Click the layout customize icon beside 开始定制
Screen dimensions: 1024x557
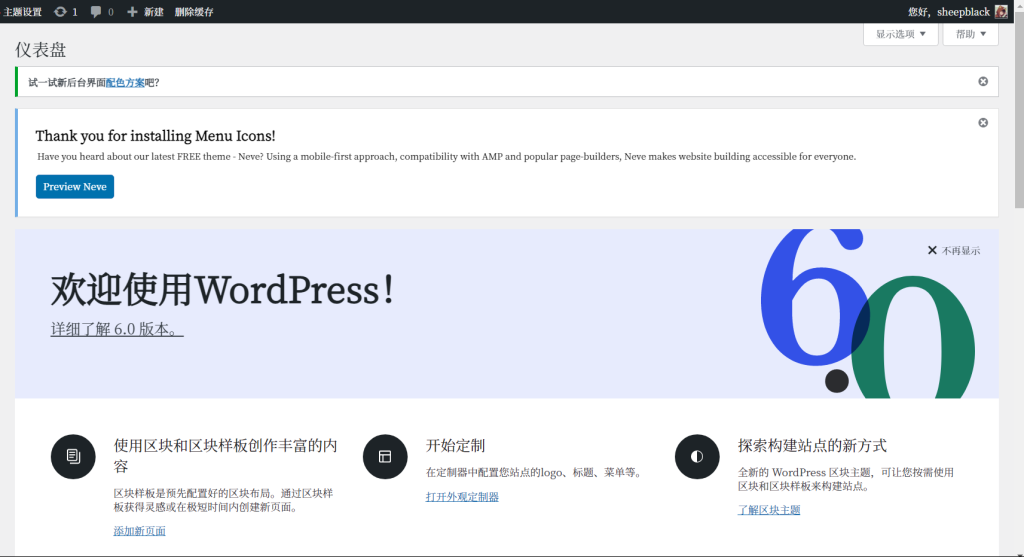[x=385, y=457]
